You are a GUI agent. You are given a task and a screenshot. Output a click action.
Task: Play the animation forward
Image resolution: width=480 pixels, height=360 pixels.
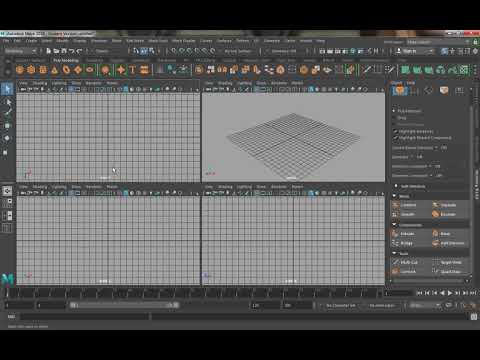point(450,293)
